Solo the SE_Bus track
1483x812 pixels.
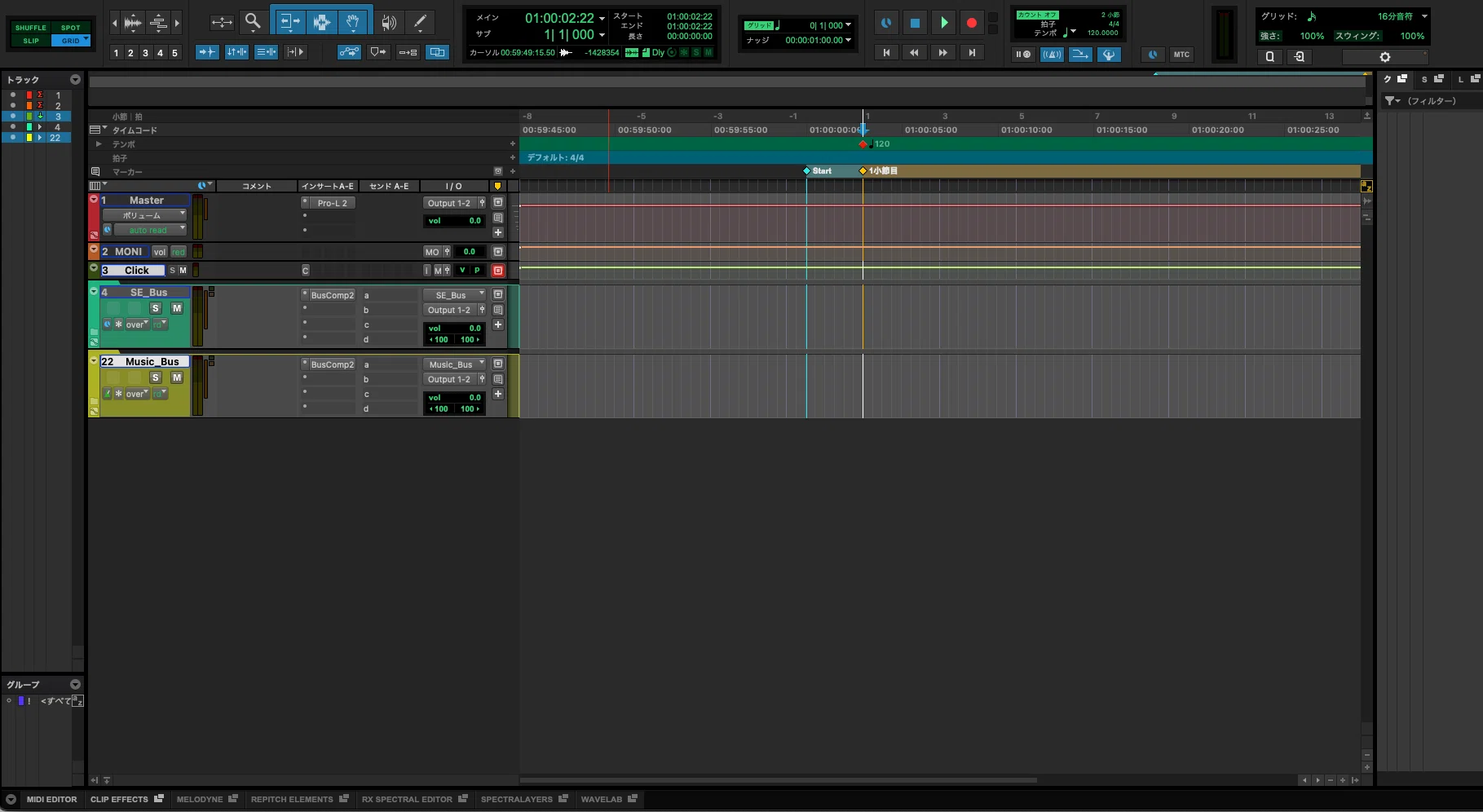156,308
